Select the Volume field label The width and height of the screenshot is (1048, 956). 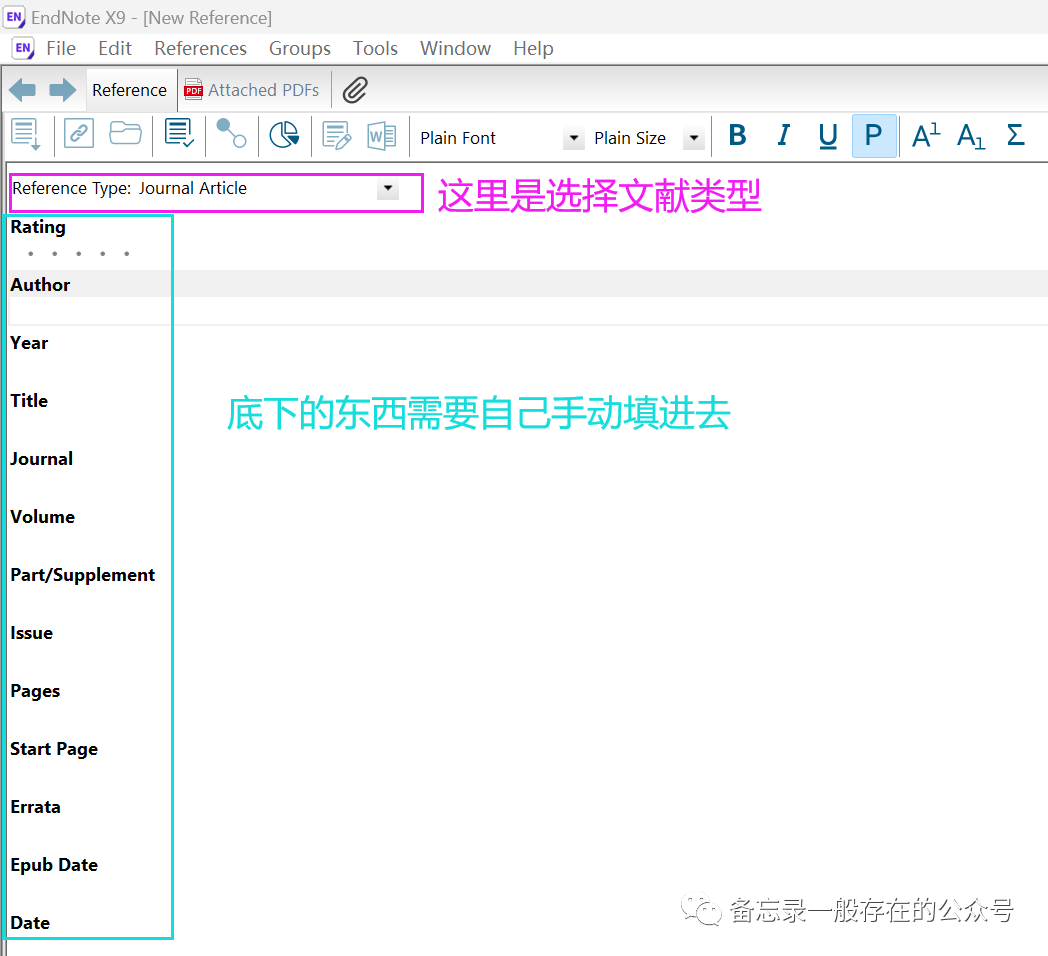click(x=43, y=517)
